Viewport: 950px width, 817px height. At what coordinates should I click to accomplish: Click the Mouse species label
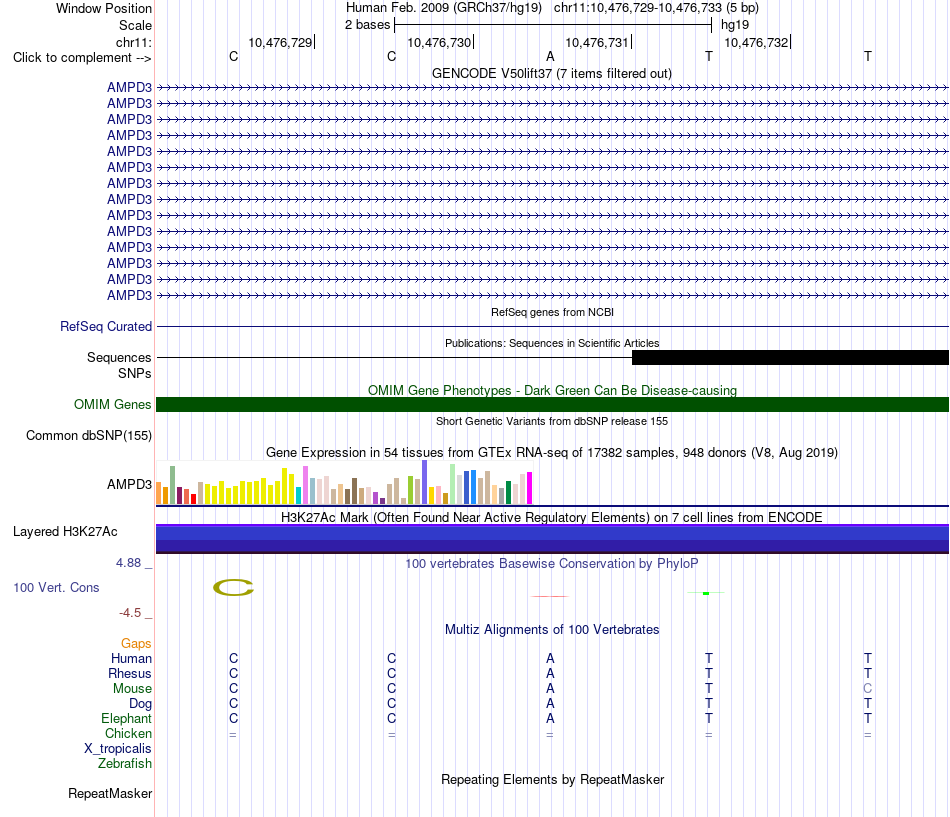(132, 689)
